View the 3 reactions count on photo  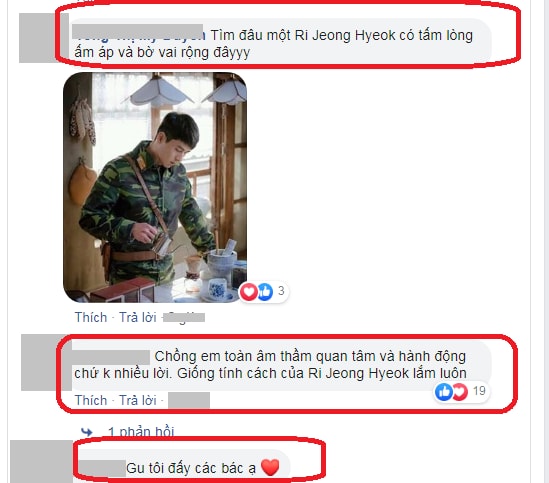281,291
